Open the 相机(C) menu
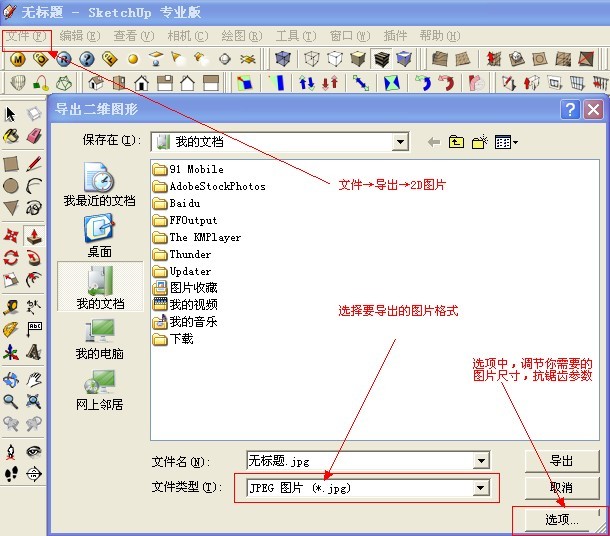 188,36
